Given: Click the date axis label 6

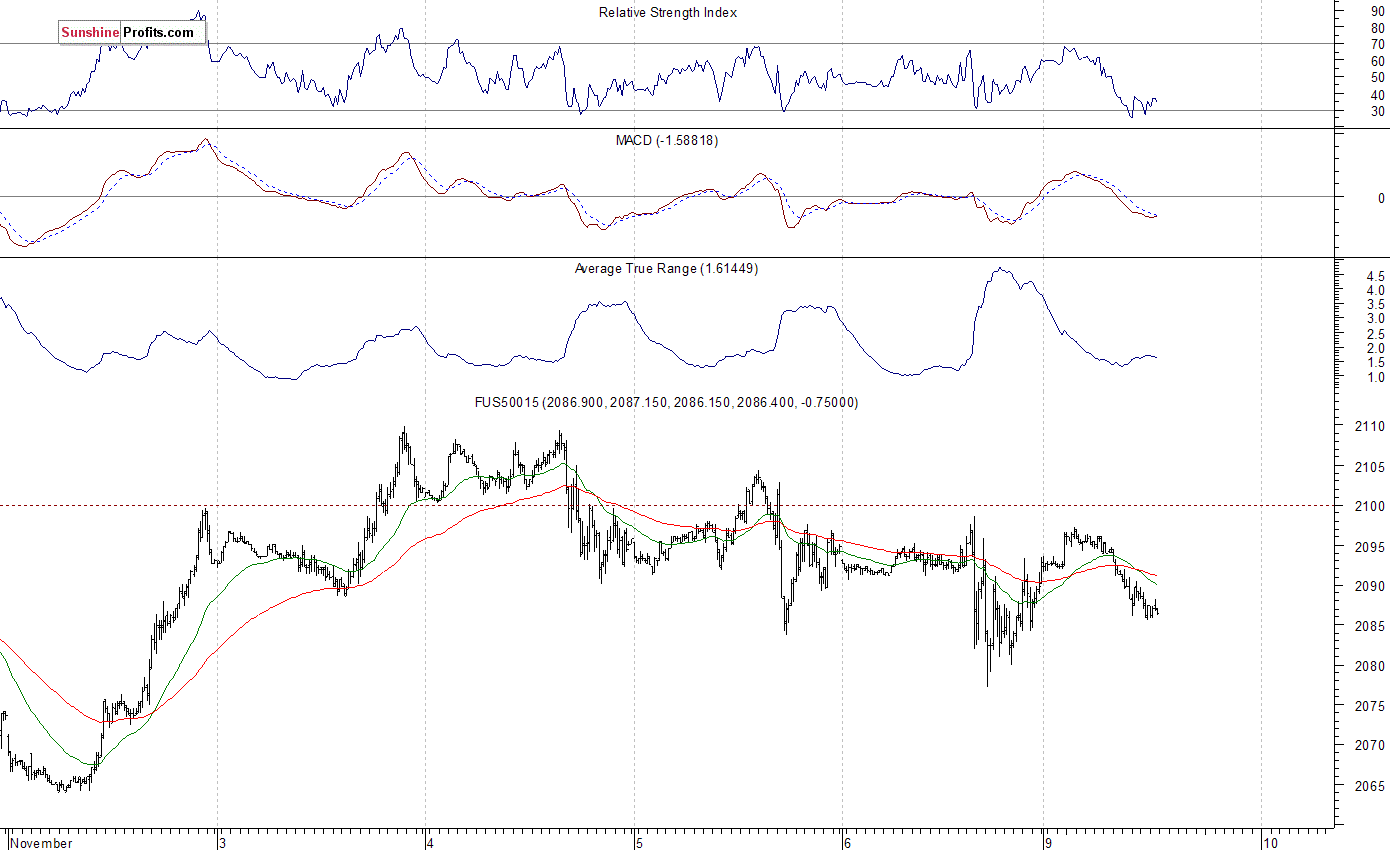Looking at the screenshot, I should [846, 843].
